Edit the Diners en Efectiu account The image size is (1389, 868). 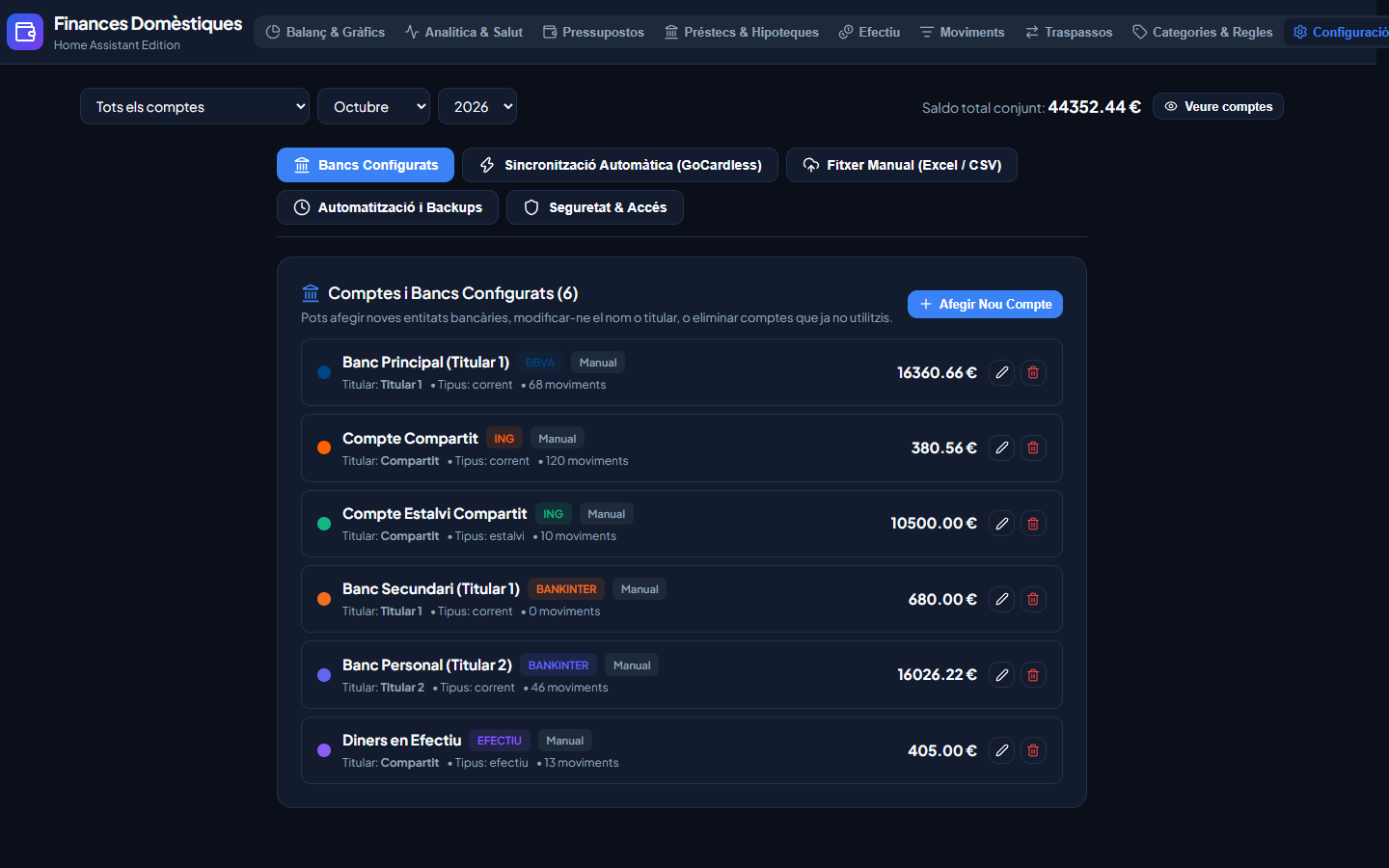(x=1002, y=750)
